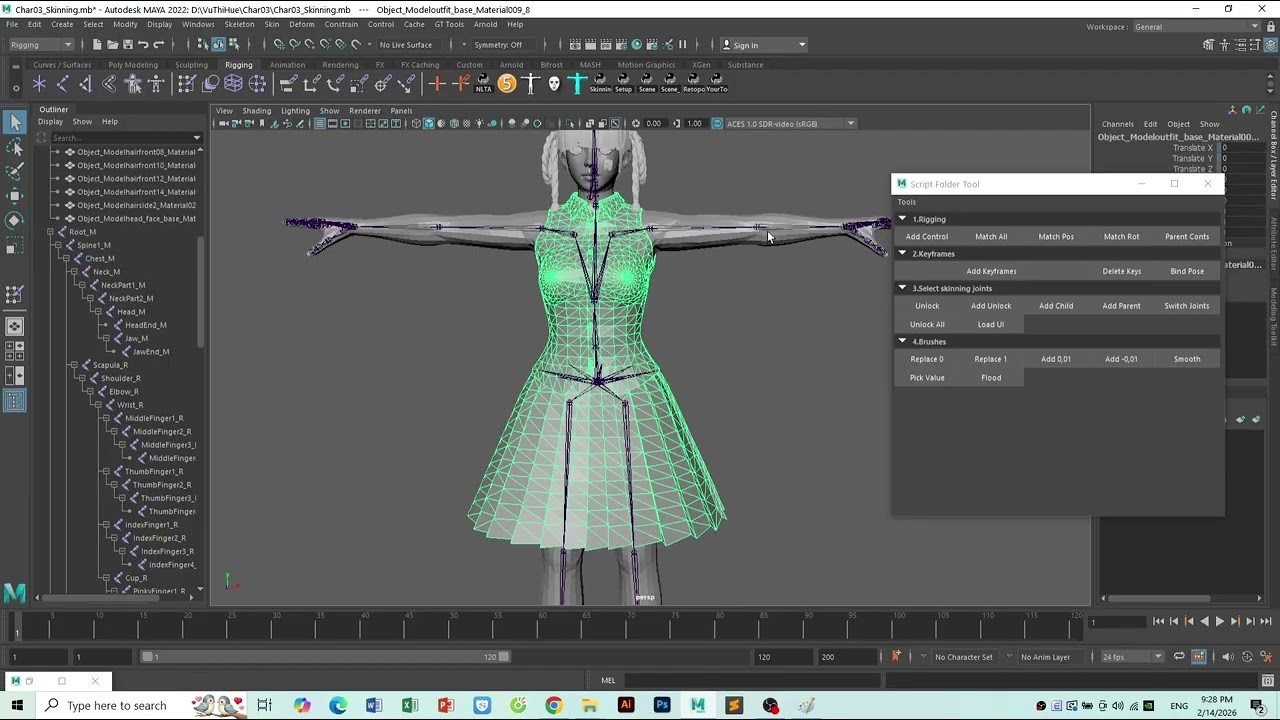Image resolution: width=1280 pixels, height=720 pixels.
Task: Collapse the 4.Brushes section
Action: 902,341
